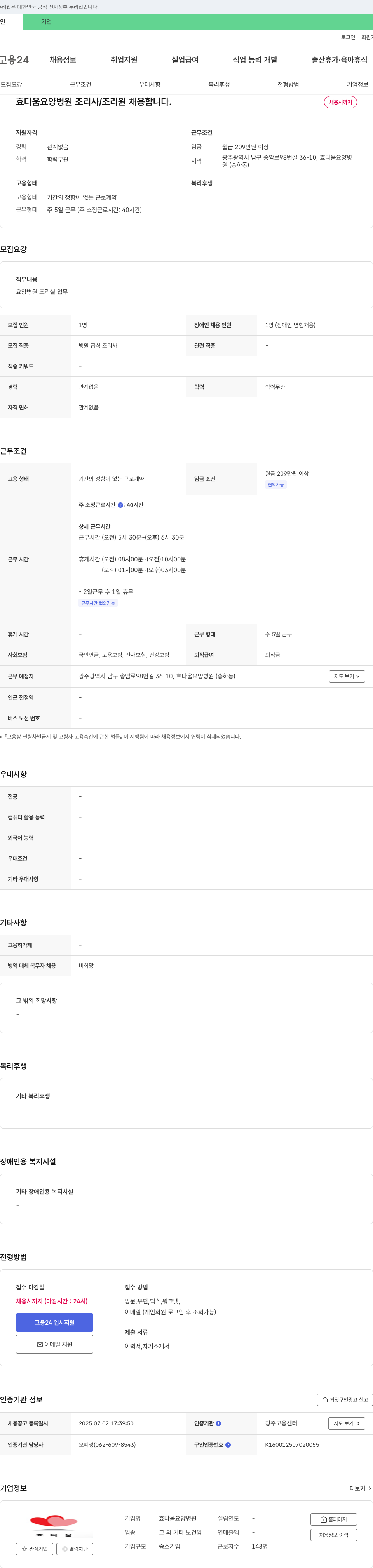Open the company 홈페이지 button
This screenshot has width=373, height=1568.
[333, 1519]
